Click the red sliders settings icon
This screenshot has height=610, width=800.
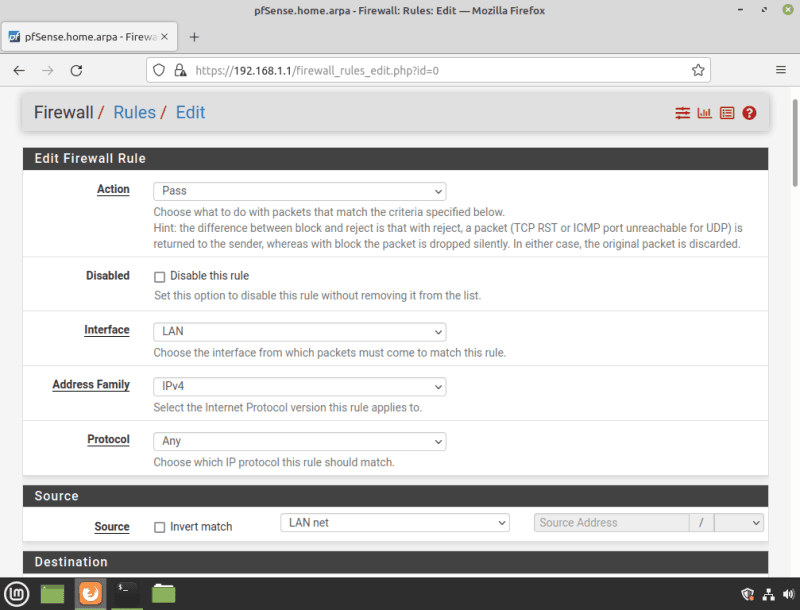(683, 113)
